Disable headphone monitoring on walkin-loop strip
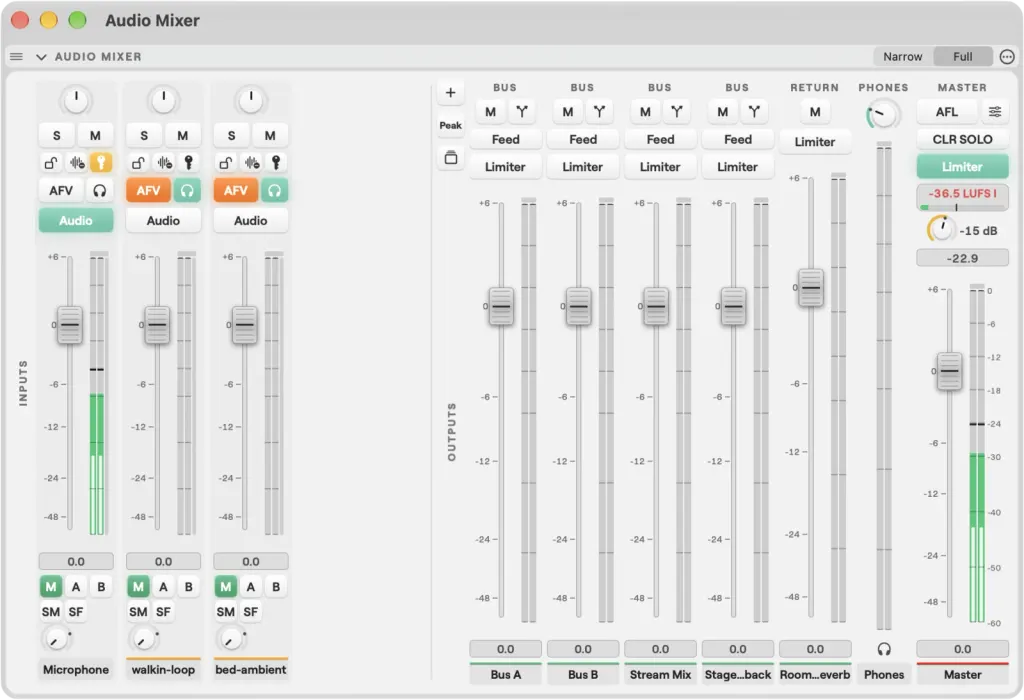Image resolution: width=1024 pixels, height=700 pixels. click(x=187, y=191)
